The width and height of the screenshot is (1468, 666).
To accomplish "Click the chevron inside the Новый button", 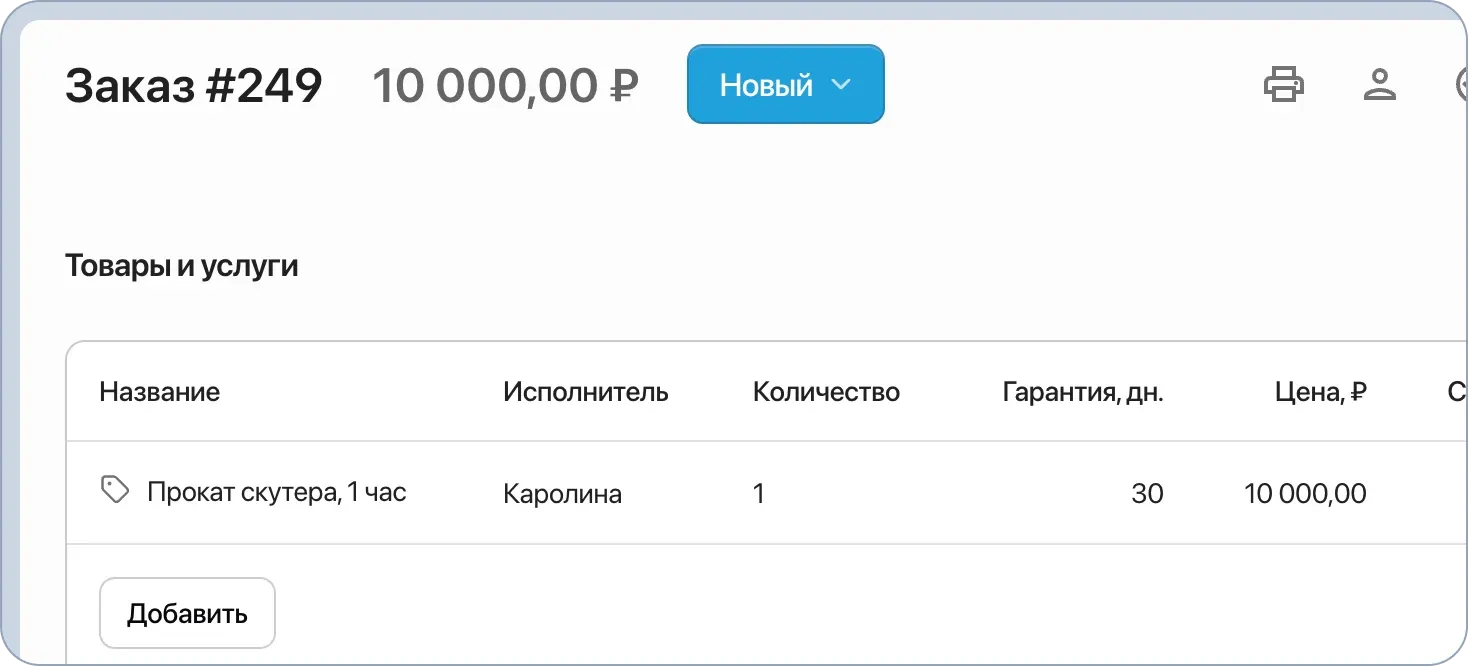I will tap(841, 85).
